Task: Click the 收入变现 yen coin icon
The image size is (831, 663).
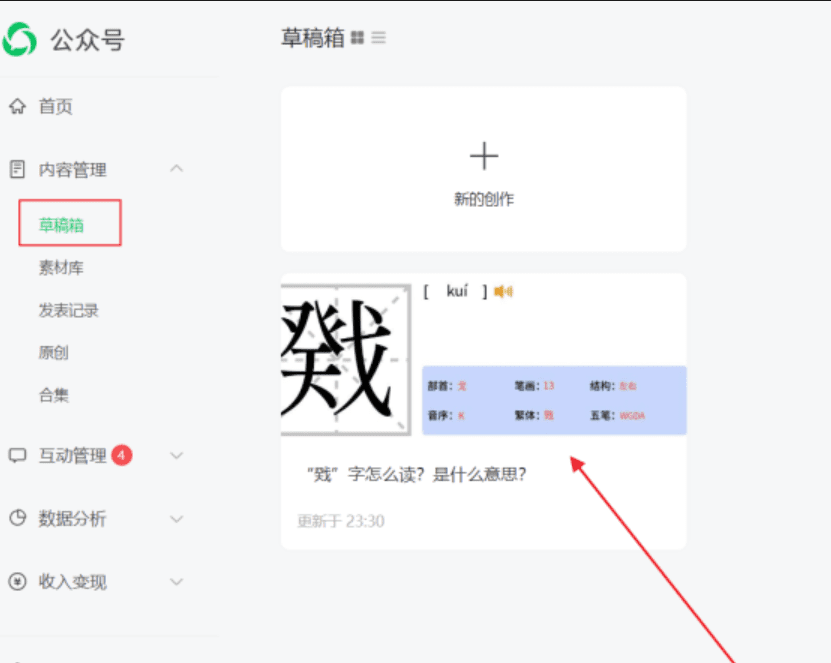Action: pyautogui.click(x=17, y=582)
